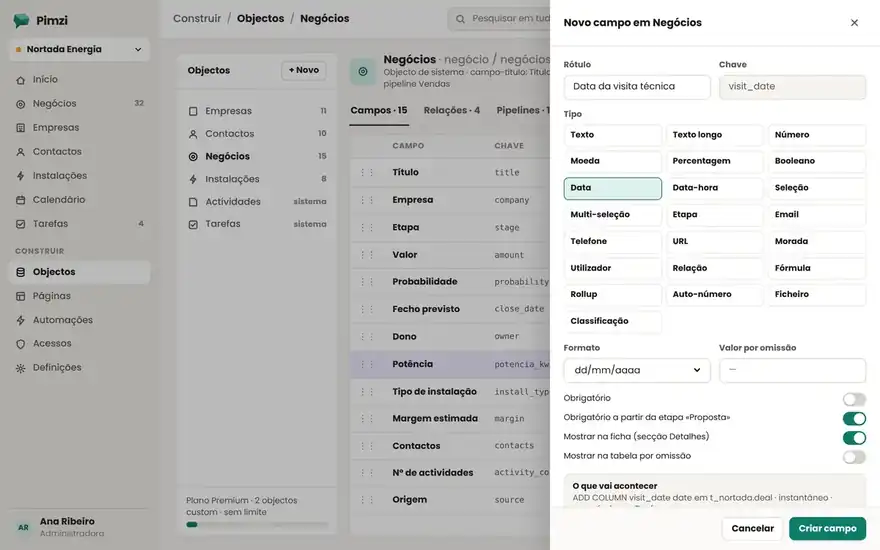Open Início via its home icon
Image resolution: width=880 pixels, height=550 pixels.
pyautogui.click(x=21, y=80)
